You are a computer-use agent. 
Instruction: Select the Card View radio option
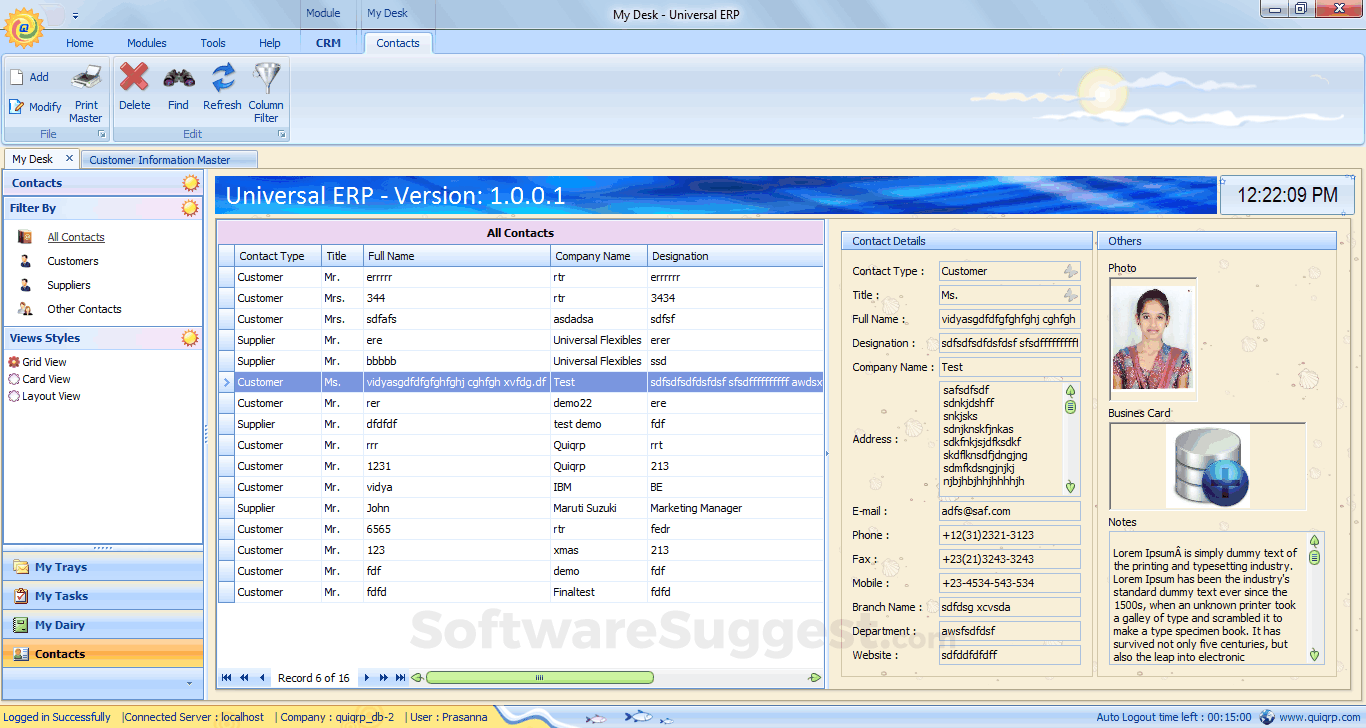[14, 379]
